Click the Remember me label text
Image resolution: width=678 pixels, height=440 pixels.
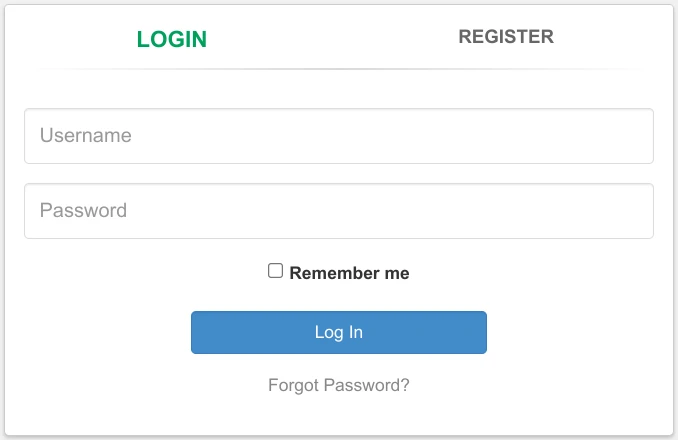tap(349, 273)
